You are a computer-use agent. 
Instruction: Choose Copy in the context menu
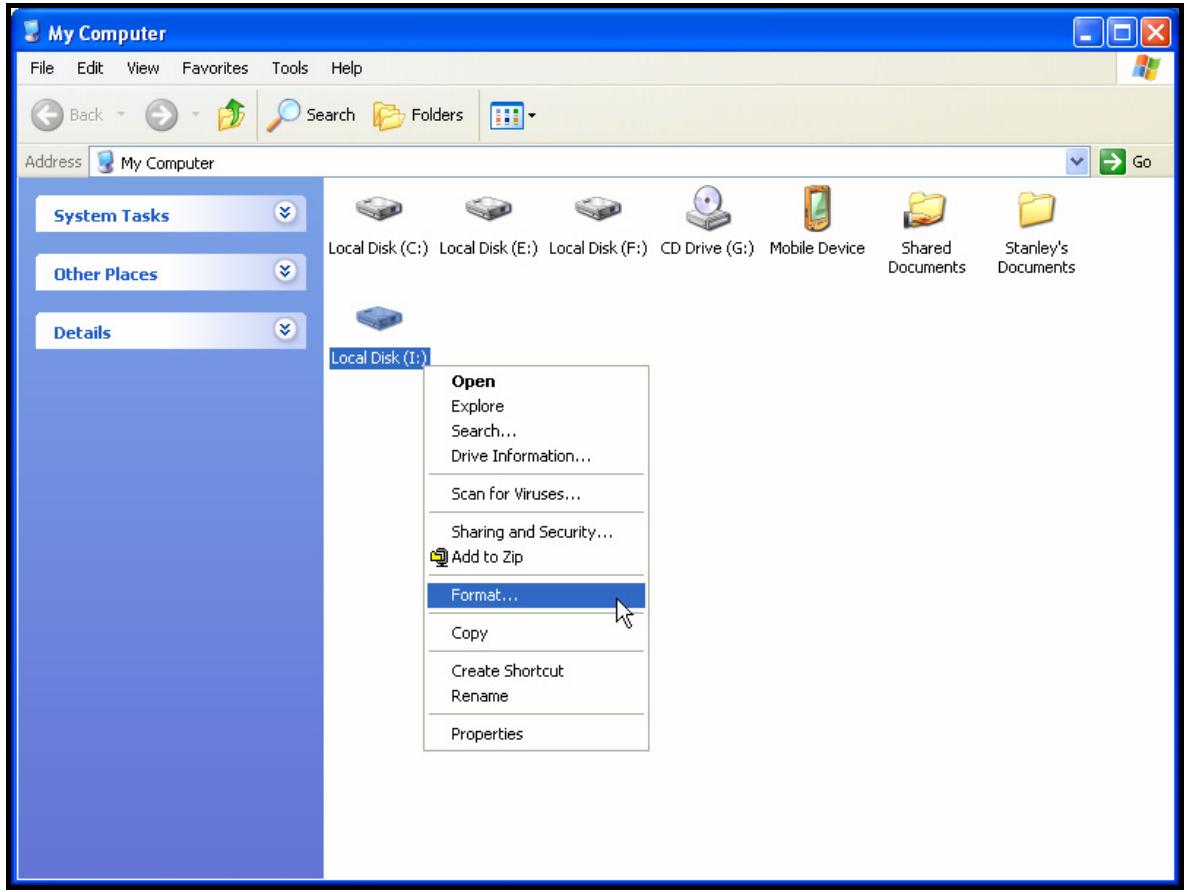point(536,633)
